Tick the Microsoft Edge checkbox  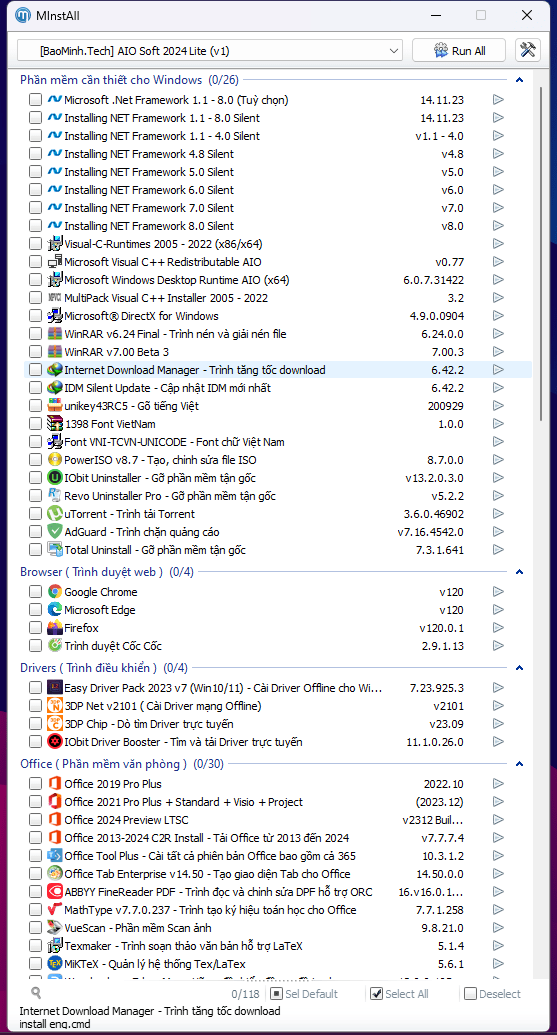(x=35, y=610)
